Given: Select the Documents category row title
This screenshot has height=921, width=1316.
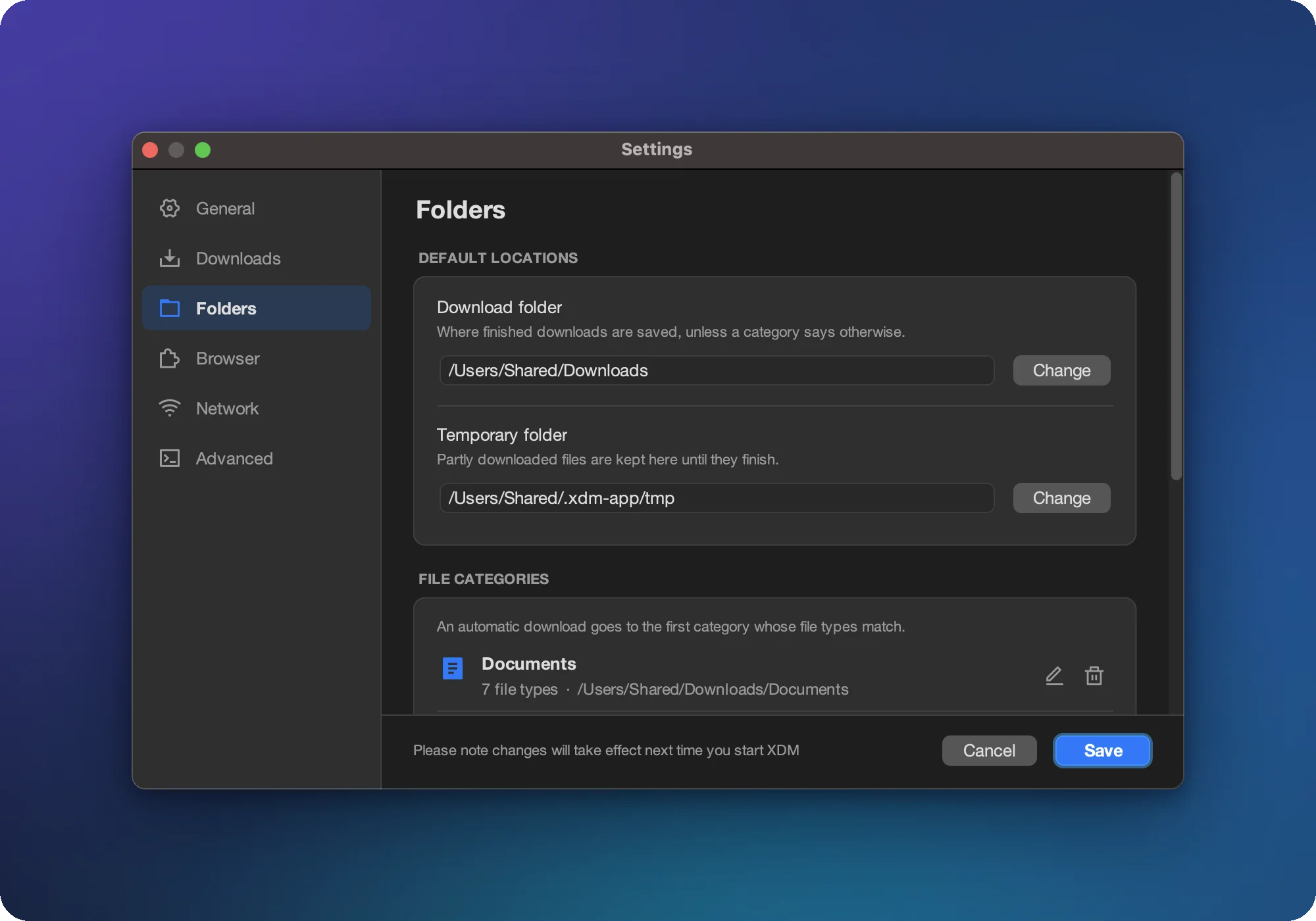Looking at the screenshot, I should (x=529, y=664).
